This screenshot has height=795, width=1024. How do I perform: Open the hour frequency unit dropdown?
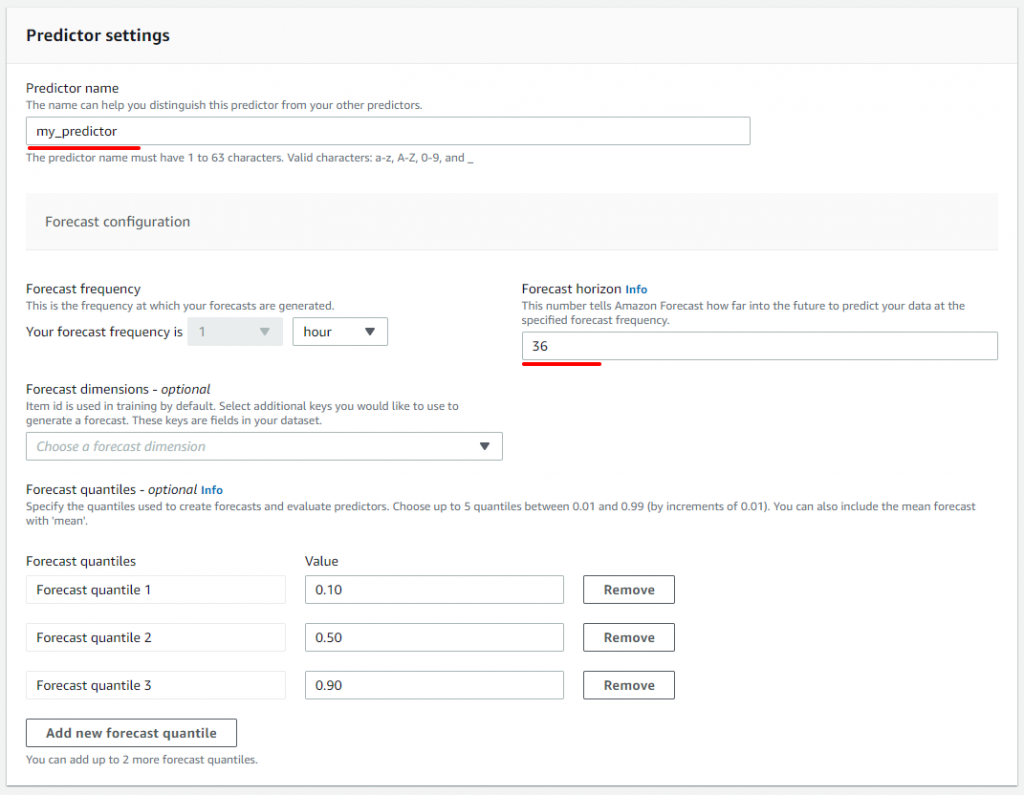point(340,332)
